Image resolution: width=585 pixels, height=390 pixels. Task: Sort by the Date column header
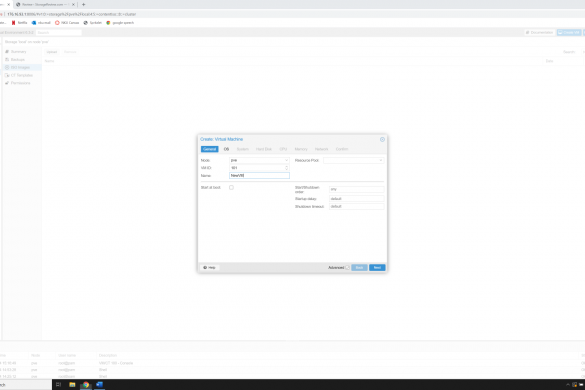[x=549, y=61]
